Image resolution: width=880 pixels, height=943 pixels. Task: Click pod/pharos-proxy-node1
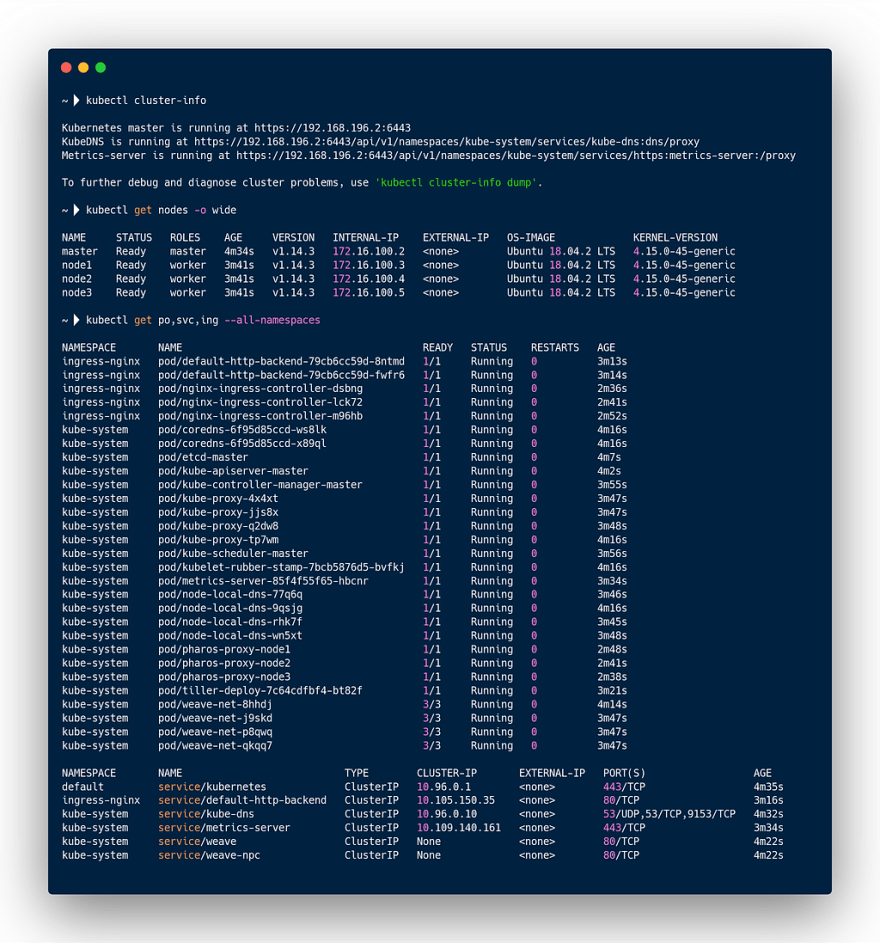(224, 650)
